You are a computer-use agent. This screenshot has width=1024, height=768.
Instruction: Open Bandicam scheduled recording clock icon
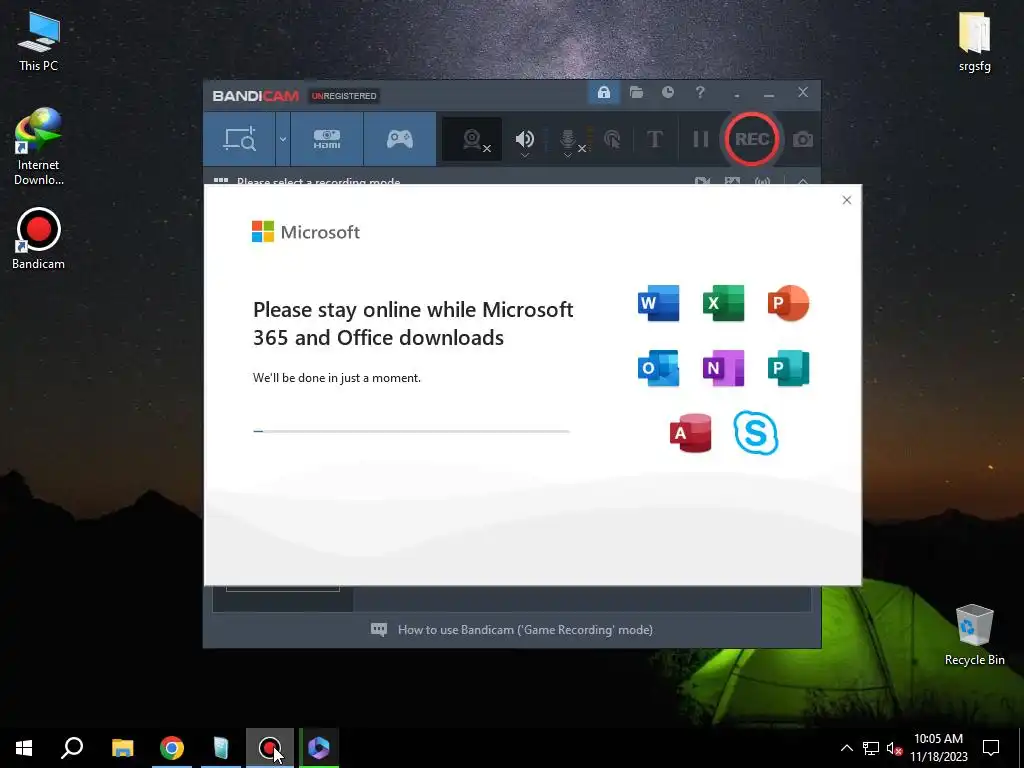667,93
